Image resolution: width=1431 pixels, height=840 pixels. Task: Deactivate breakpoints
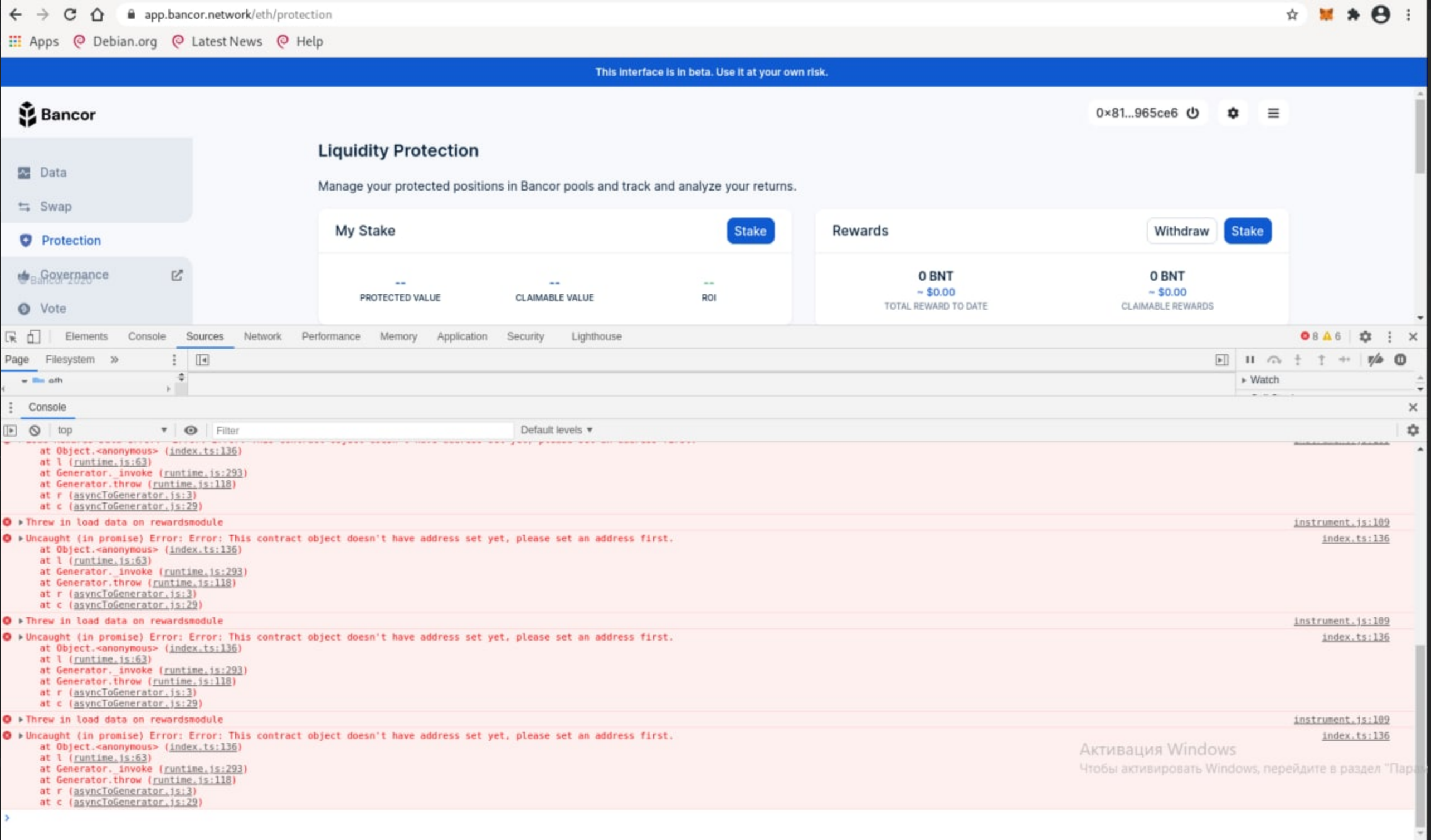pos(1375,360)
